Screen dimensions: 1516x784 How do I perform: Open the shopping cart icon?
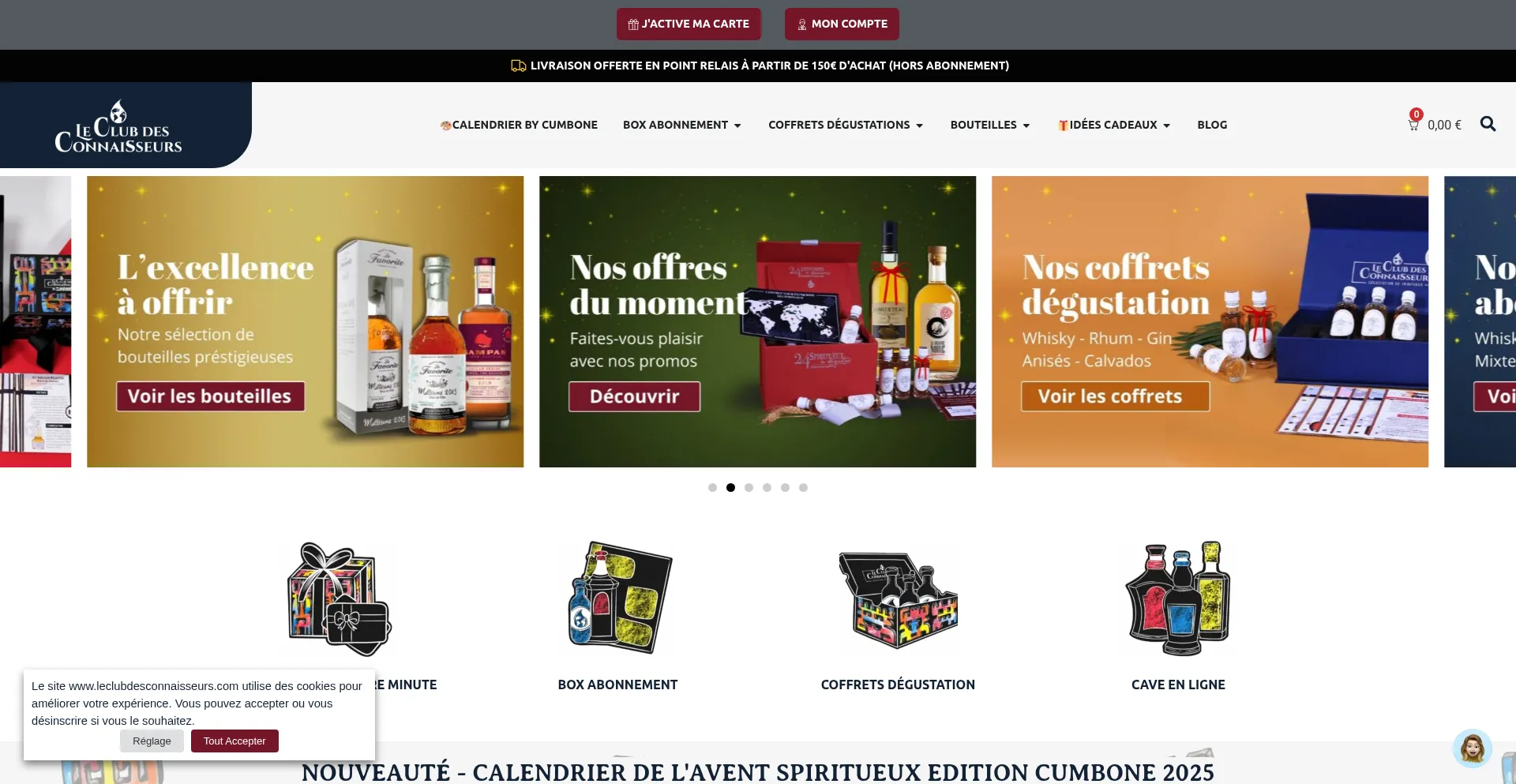click(1413, 125)
